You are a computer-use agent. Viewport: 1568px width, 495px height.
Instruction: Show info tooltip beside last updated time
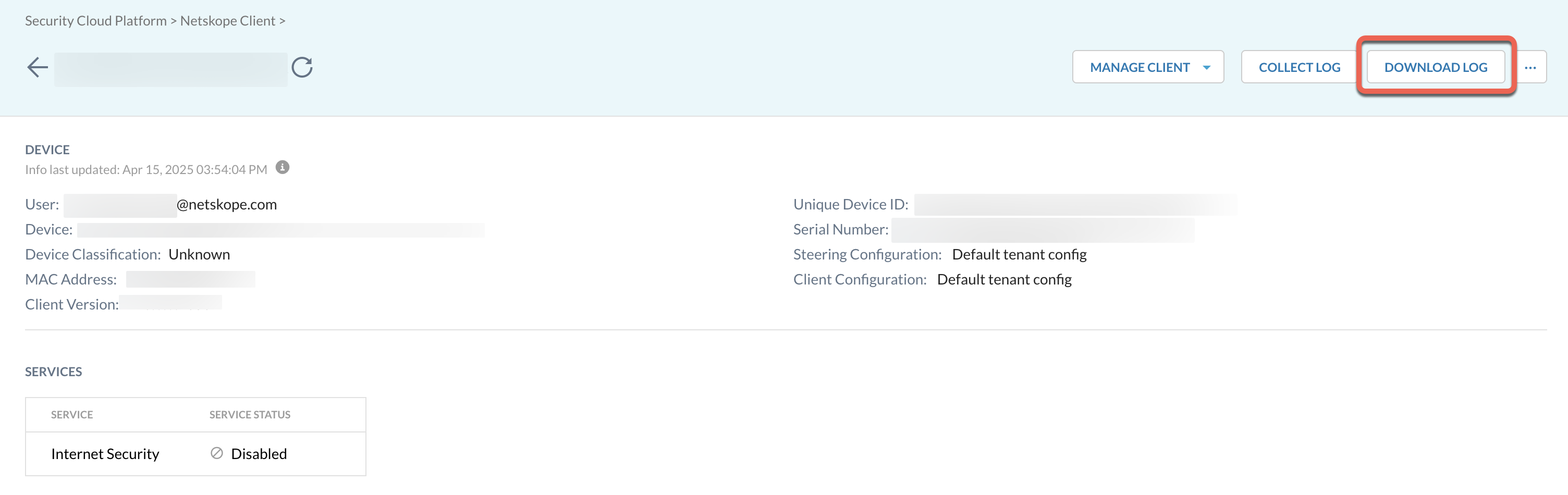click(x=283, y=167)
